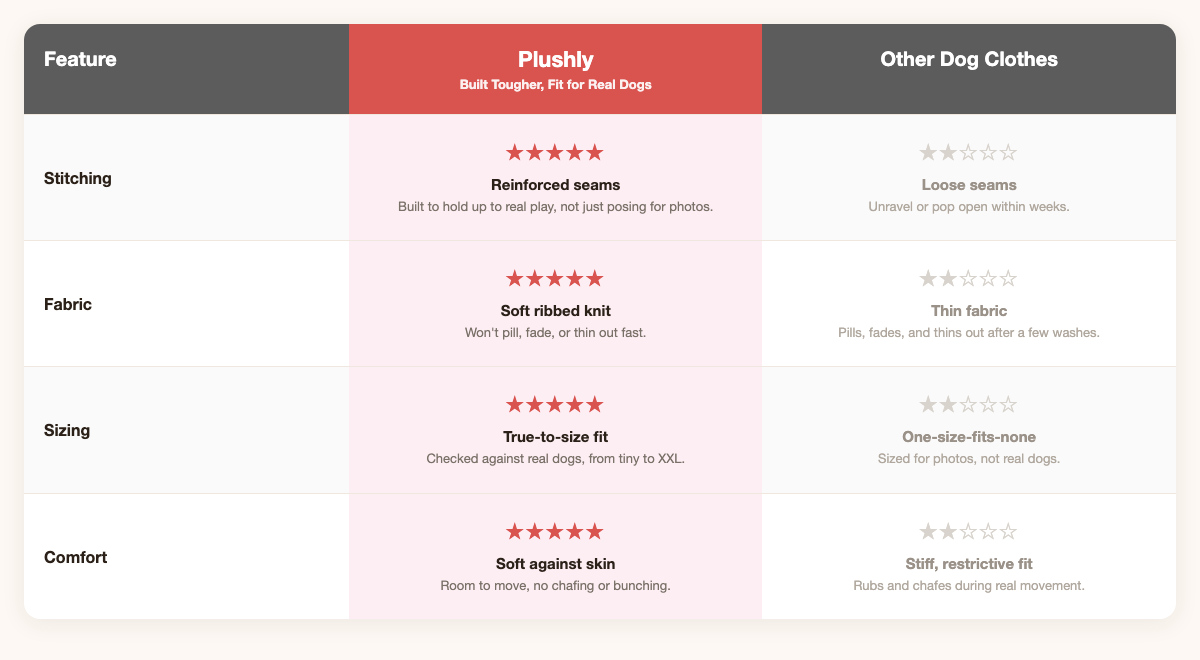The height and width of the screenshot is (660, 1200).
Task: Click the Fabric row label
Action: pos(68,304)
